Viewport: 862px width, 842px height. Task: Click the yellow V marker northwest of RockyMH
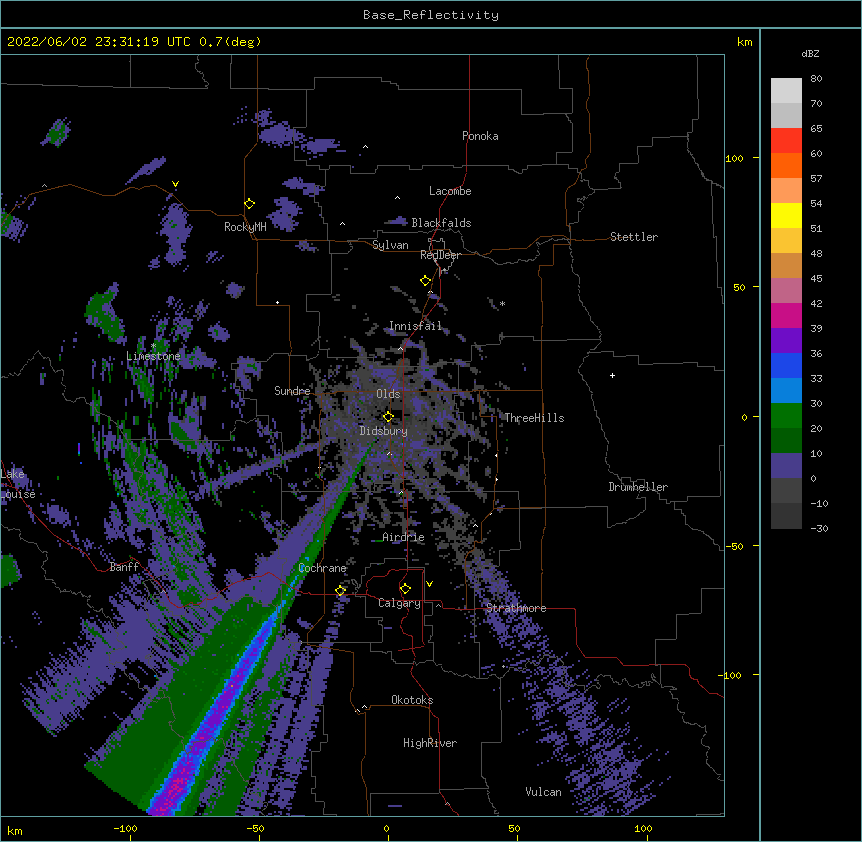point(175,184)
